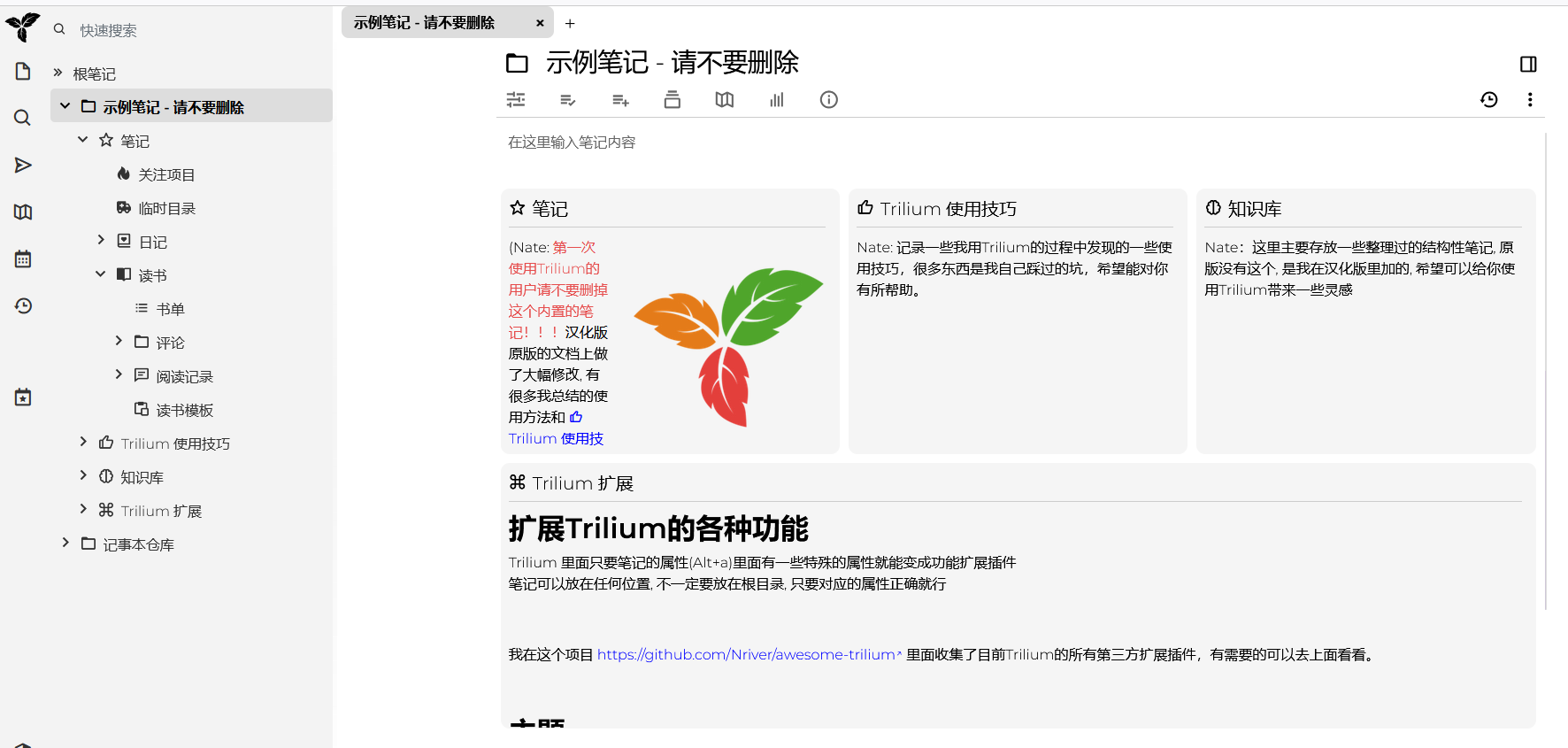Screen dimensions: 1568x748
Task: Click the Trilium logo in sidebar
Action: click(23, 27)
